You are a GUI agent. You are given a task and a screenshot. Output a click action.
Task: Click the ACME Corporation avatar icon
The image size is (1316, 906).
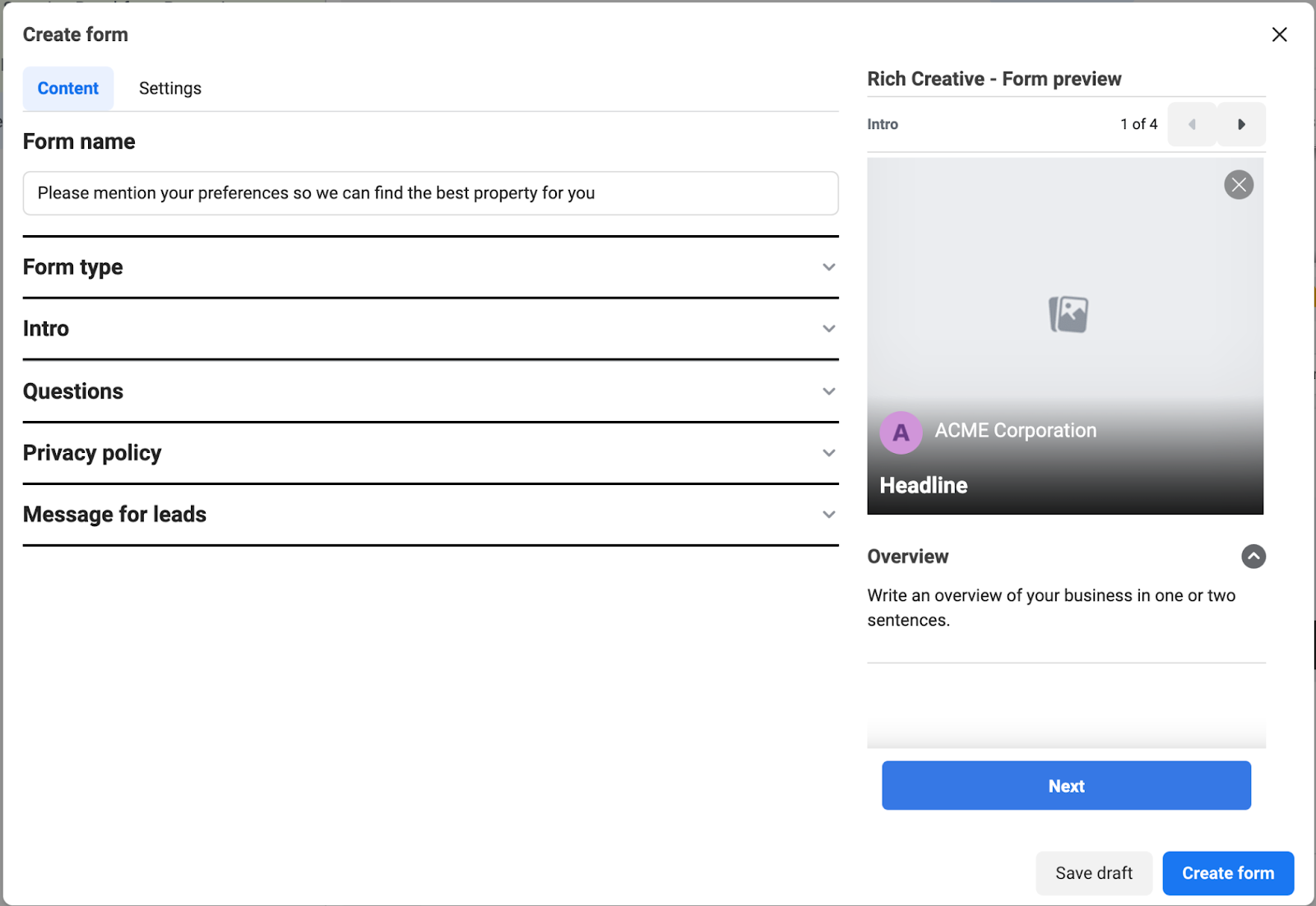tap(901, 432)
